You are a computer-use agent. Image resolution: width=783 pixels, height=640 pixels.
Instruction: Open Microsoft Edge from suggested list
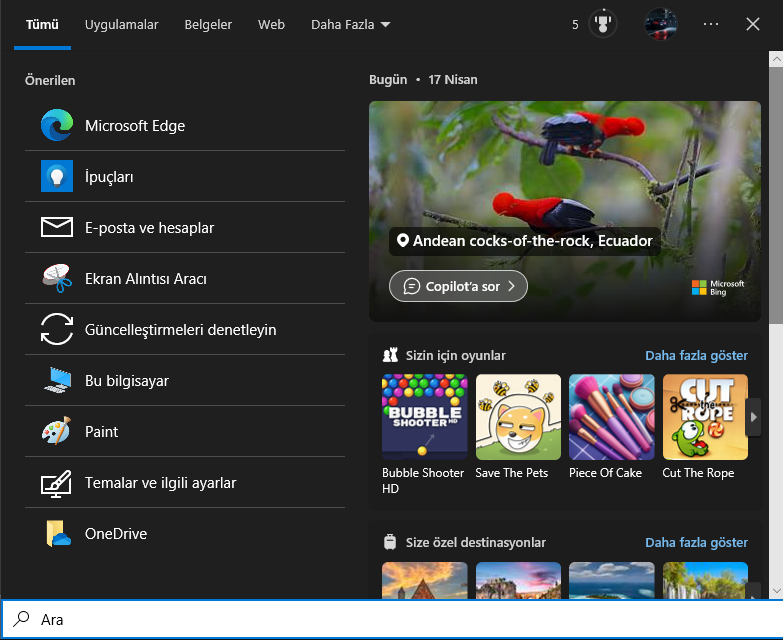(x=185, y=125)
